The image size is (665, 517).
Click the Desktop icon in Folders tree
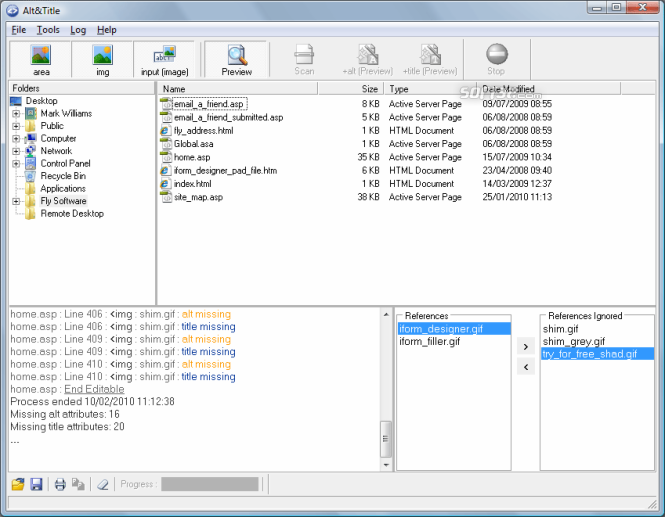click(16, 101)
